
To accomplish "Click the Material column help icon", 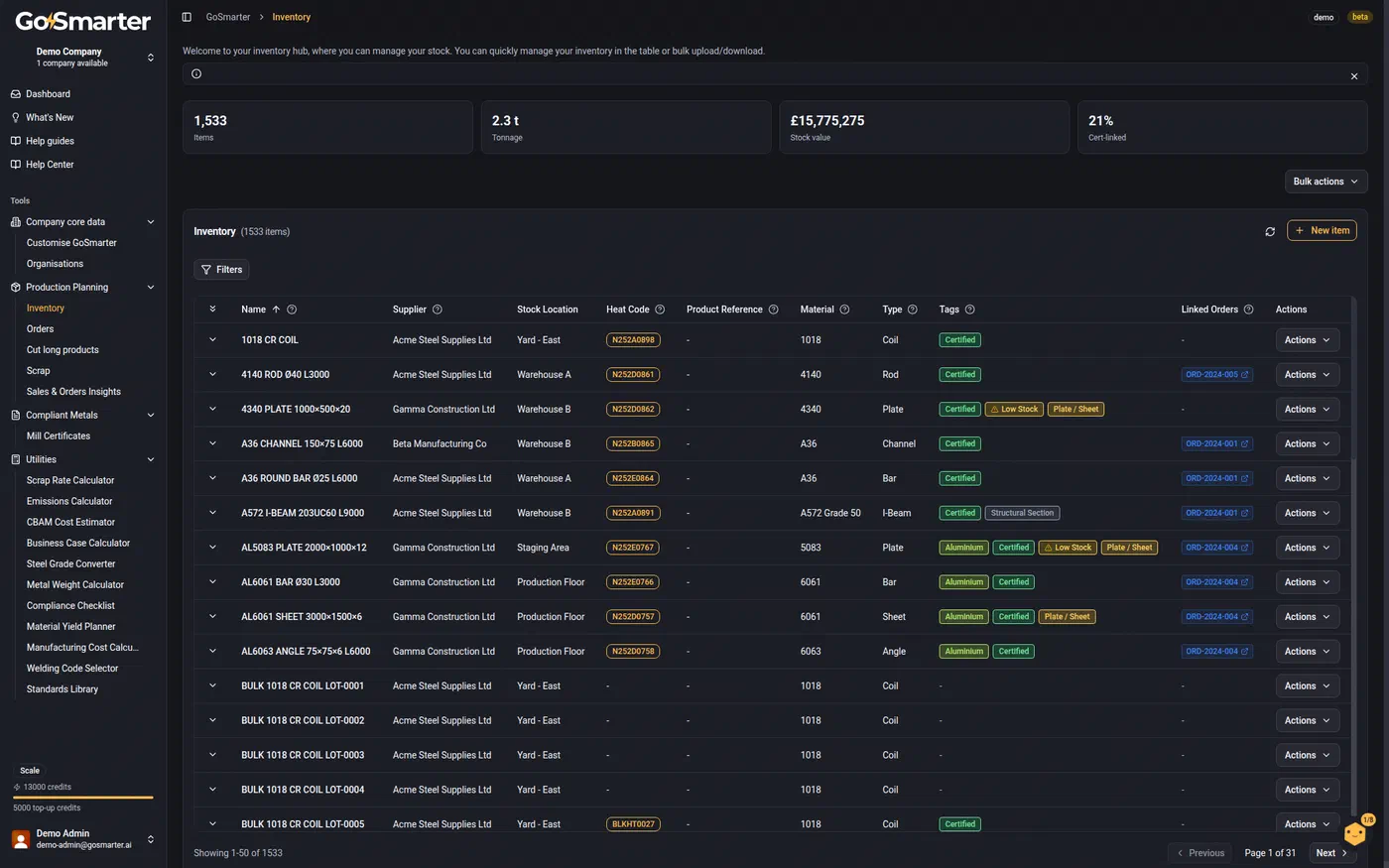I will (844, 310).
